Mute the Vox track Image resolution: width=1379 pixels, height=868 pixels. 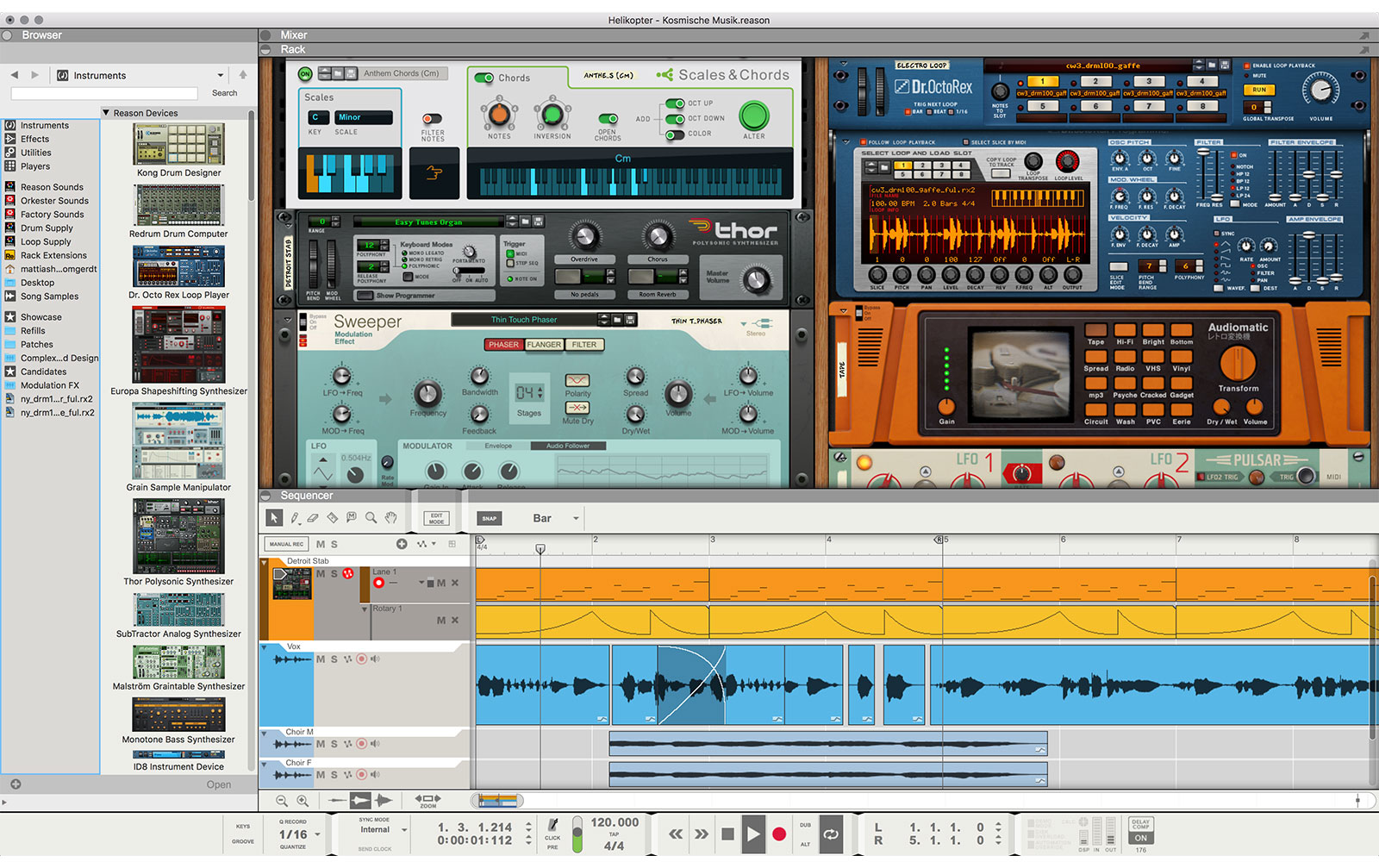[320, 659]
